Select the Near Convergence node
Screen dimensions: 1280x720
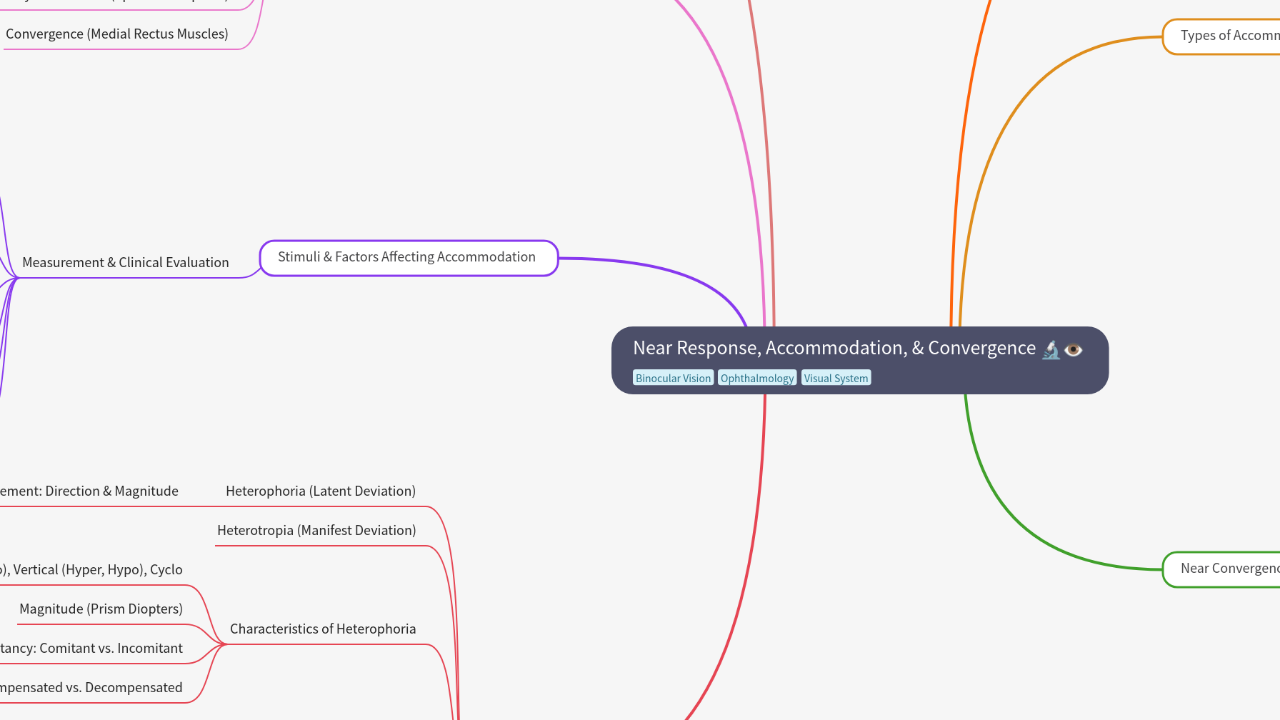(x=1222, y=569)
